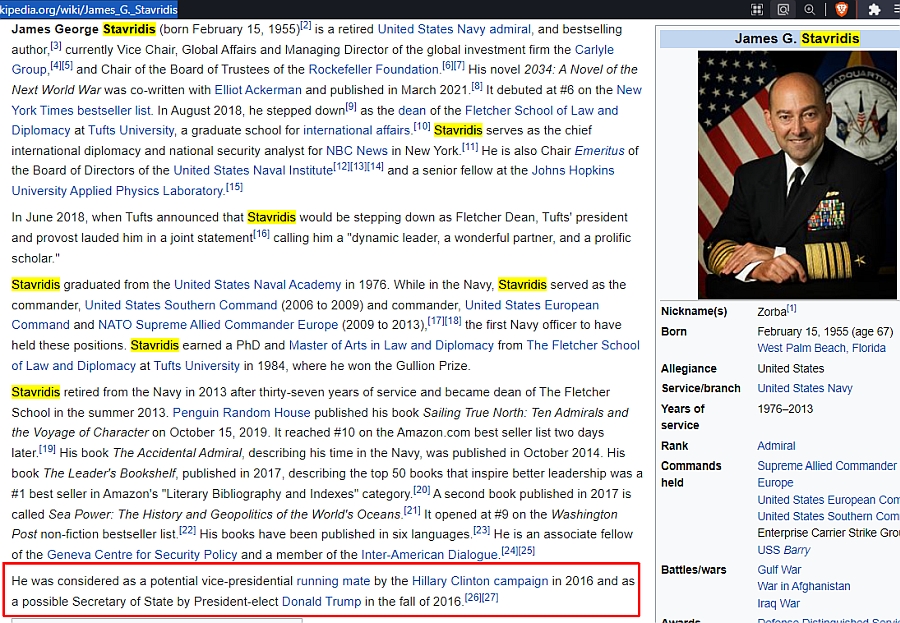Click the James G. Stavridis infobox title
The height and width of the screenshot is (623, 900).
click(x=797, y=38)
